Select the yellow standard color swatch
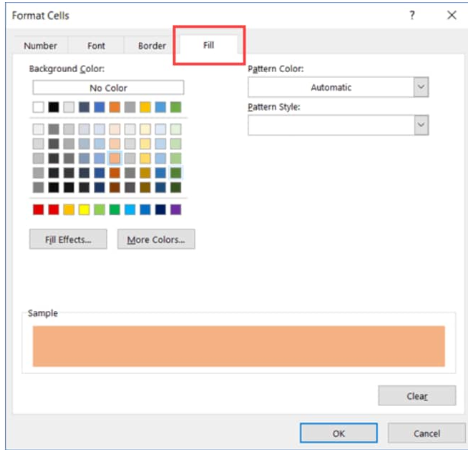 pos(84,210)
